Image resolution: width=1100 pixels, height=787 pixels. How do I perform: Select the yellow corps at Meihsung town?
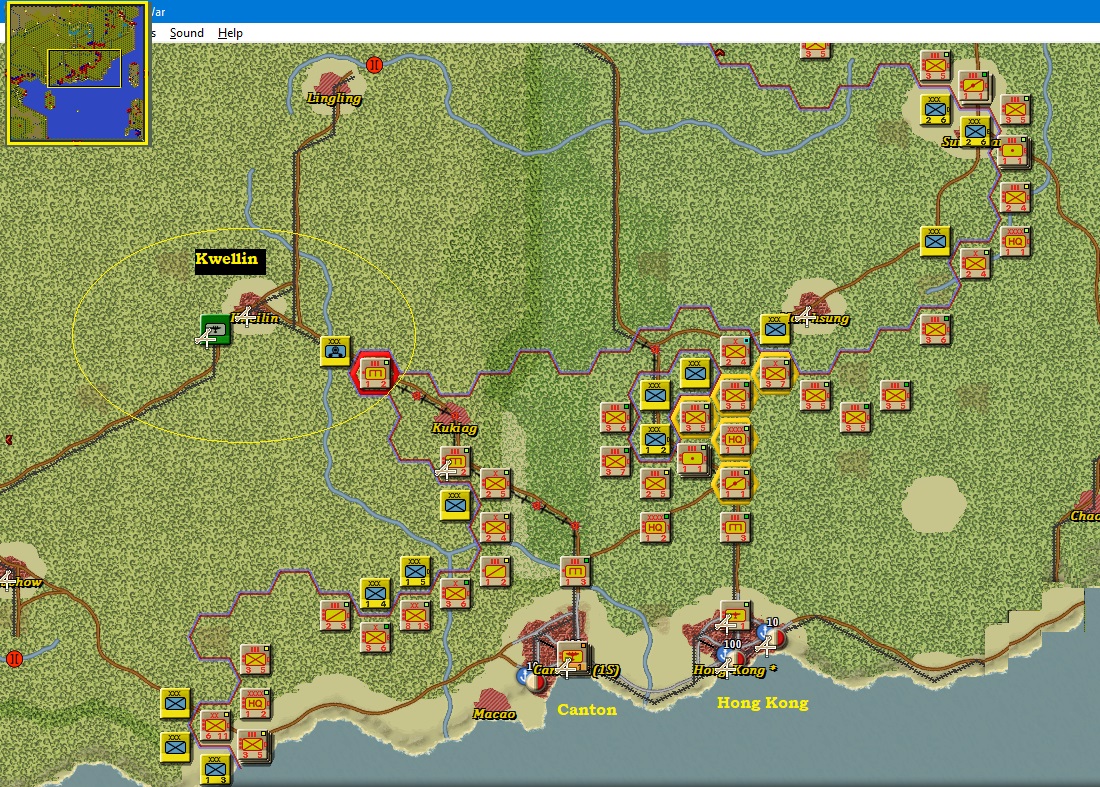pos(775,330)
